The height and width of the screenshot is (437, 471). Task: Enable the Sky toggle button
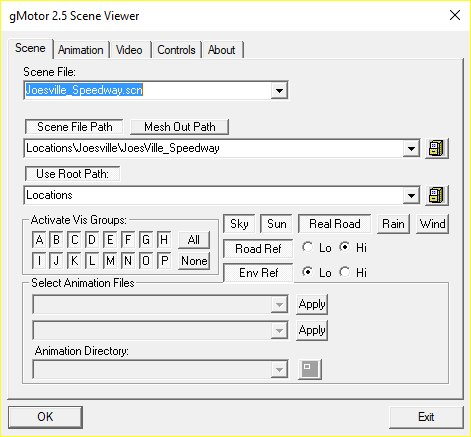(239, 224)
